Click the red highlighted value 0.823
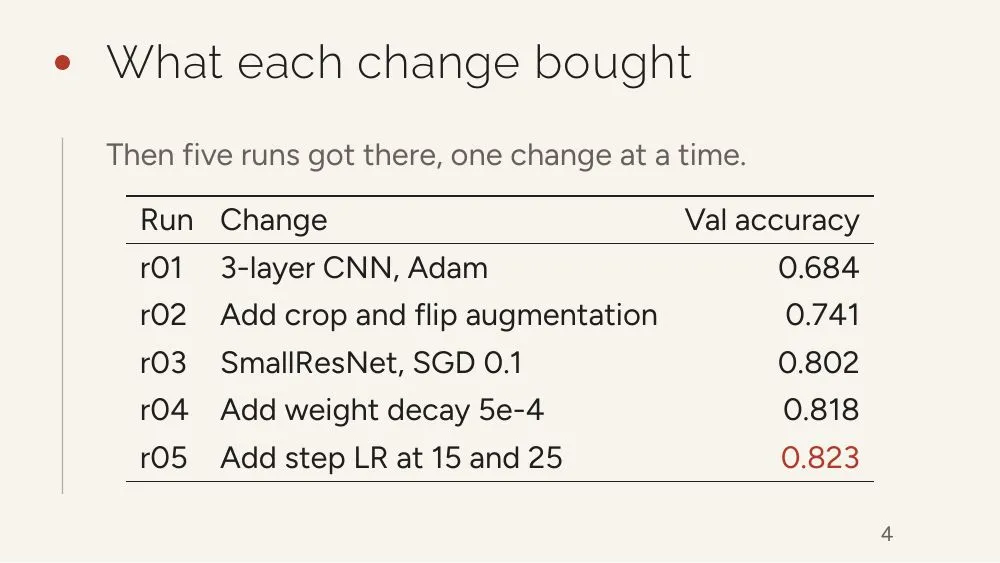The width and height of the screenshot is (1000, 563). tap(820, 458)
